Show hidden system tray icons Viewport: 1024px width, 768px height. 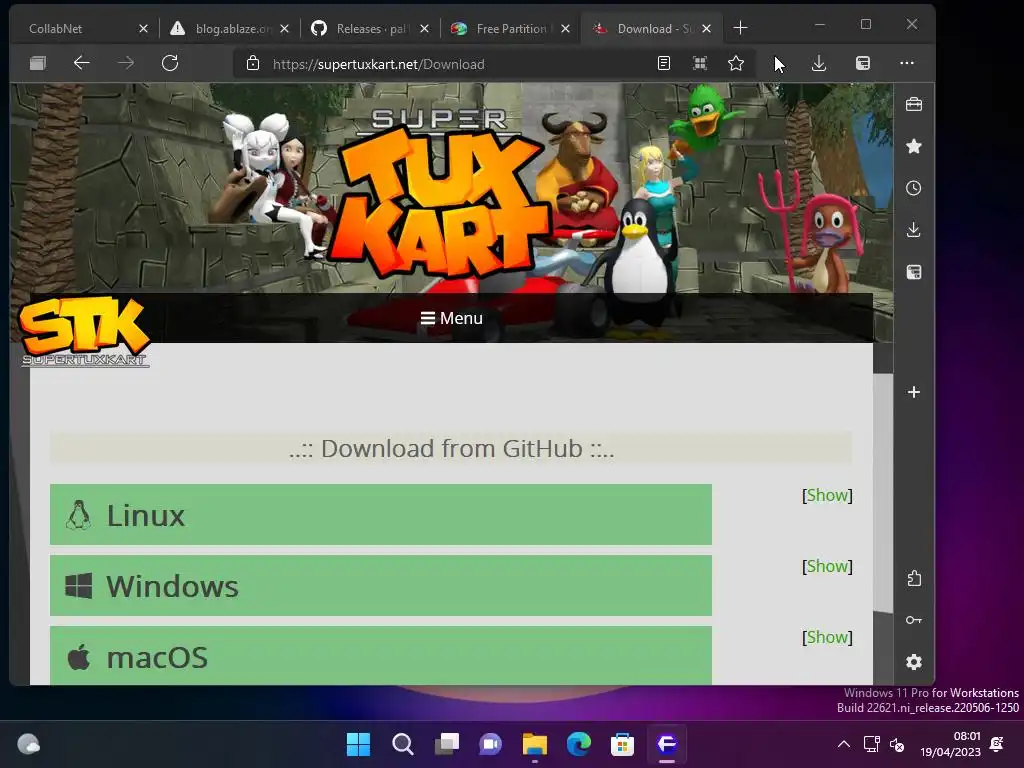point(844,744)
